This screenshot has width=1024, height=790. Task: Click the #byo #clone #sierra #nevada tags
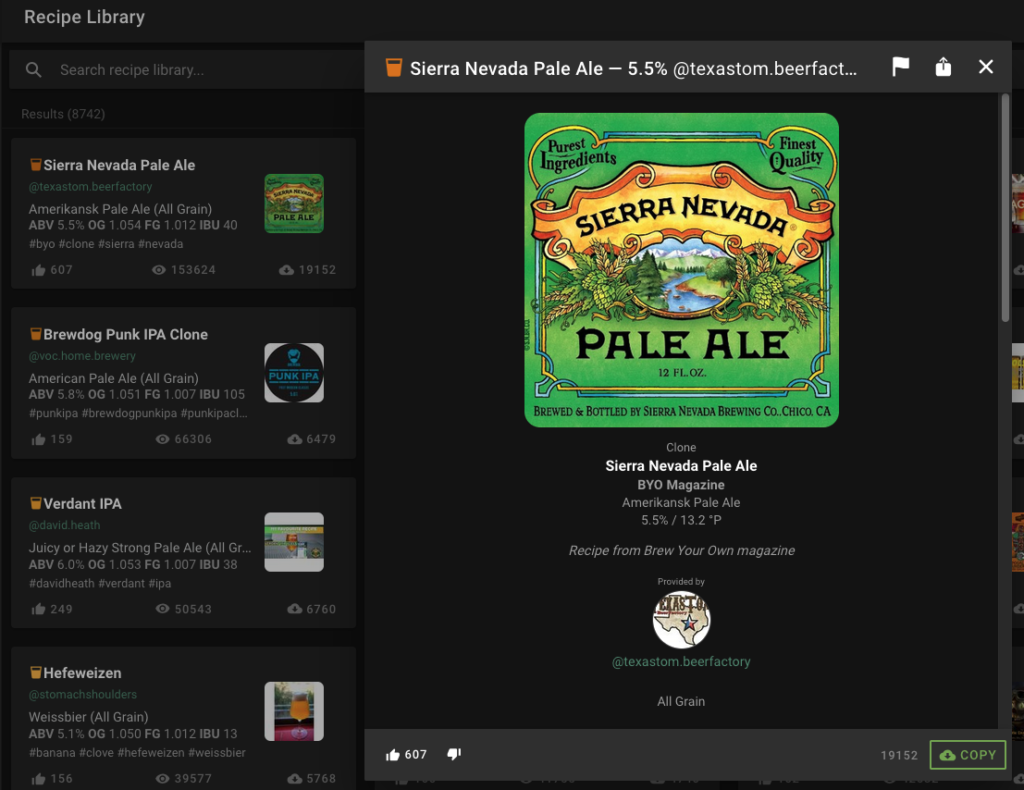(106, 244)
